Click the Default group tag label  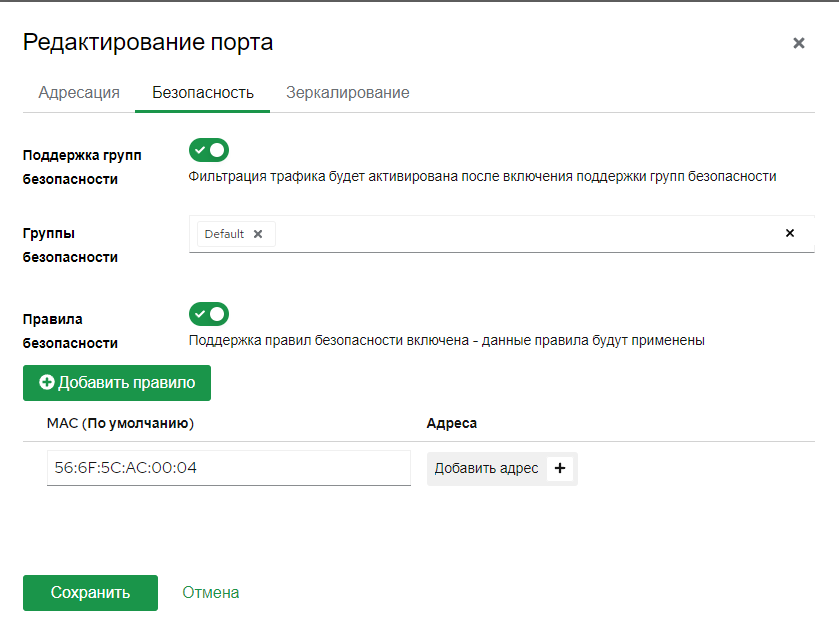tap(224, 234)
